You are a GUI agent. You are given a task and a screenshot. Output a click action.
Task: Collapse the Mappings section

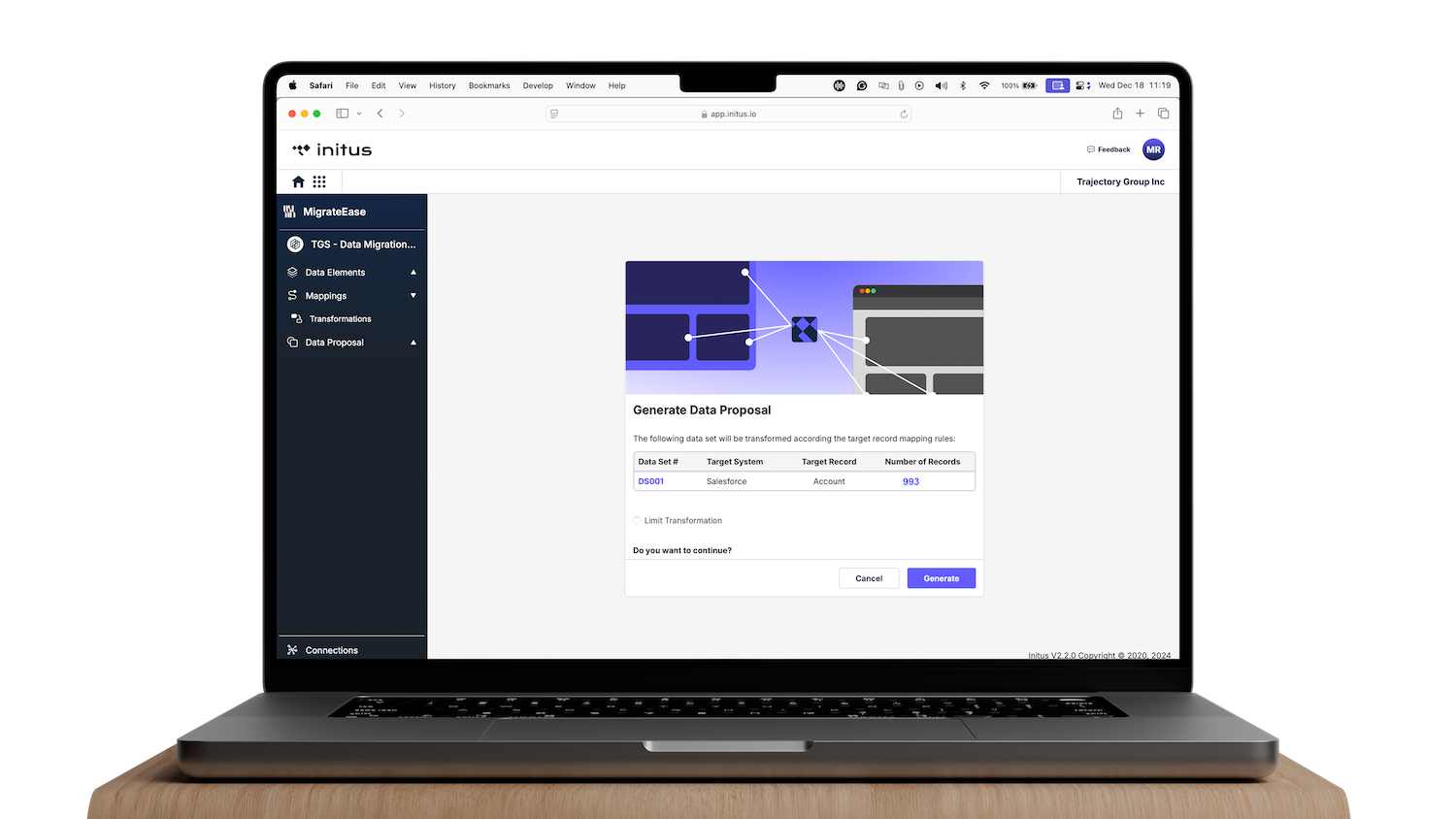coord(352,296)
